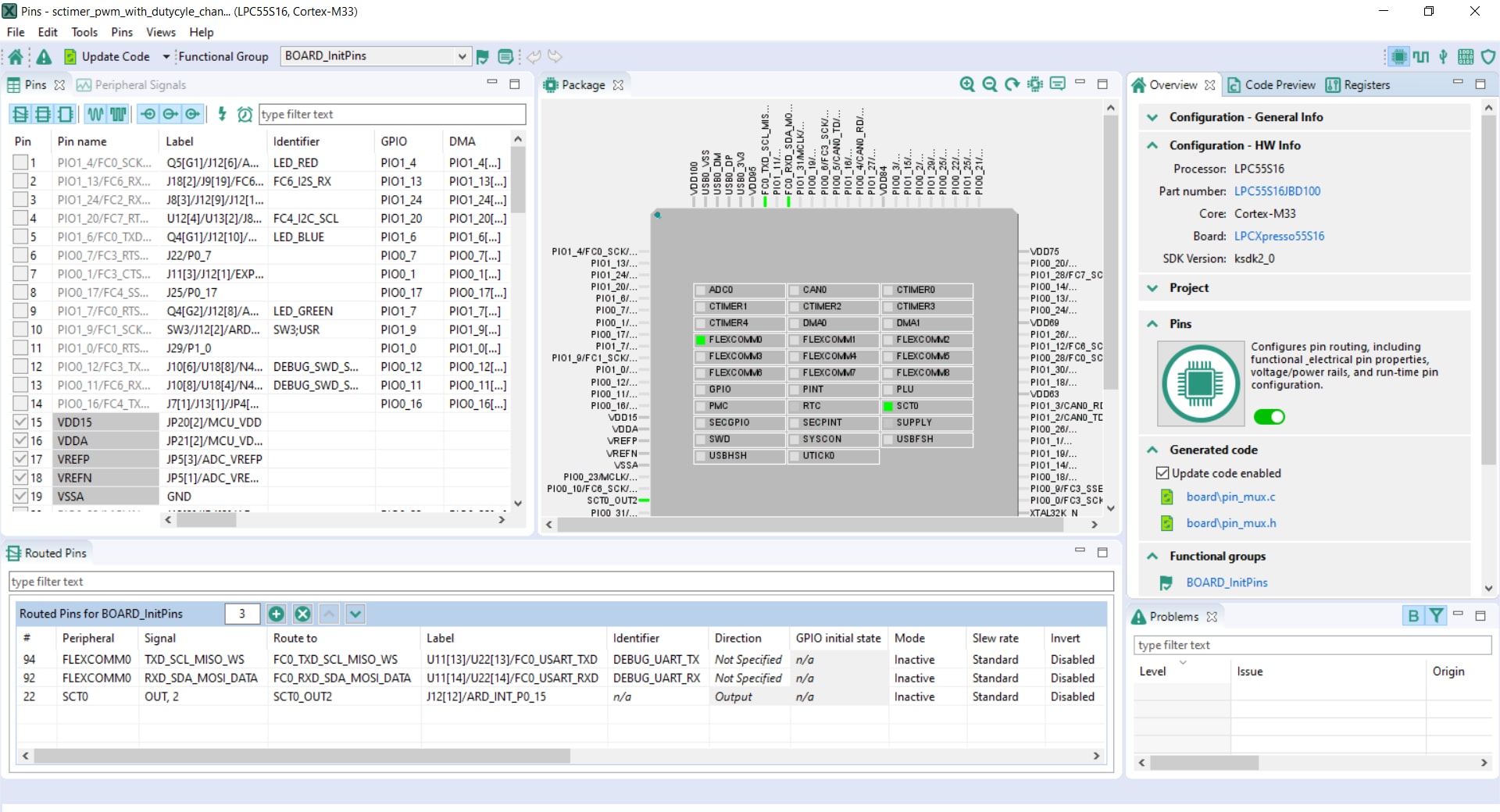Toggle the Pins tool enable switch
Image resolution: width=1500 pixels, height=812 pixels.
(x=1269, y=417)
